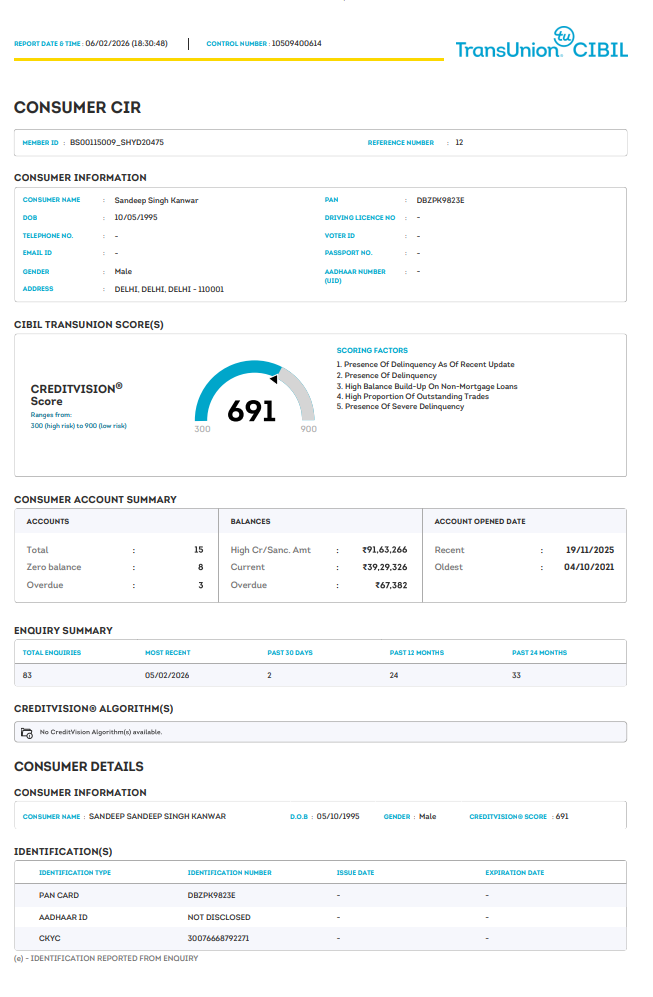653x997 pixels.
Task: Click the TransUnion CIBIL logo
Action: 541,43
